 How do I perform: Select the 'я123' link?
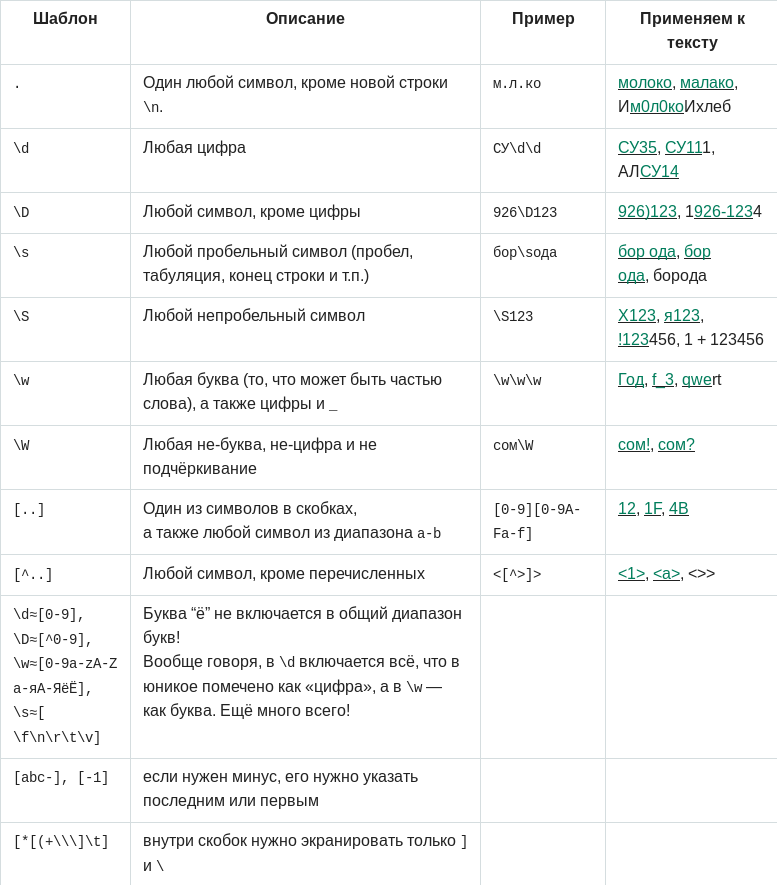682,316
